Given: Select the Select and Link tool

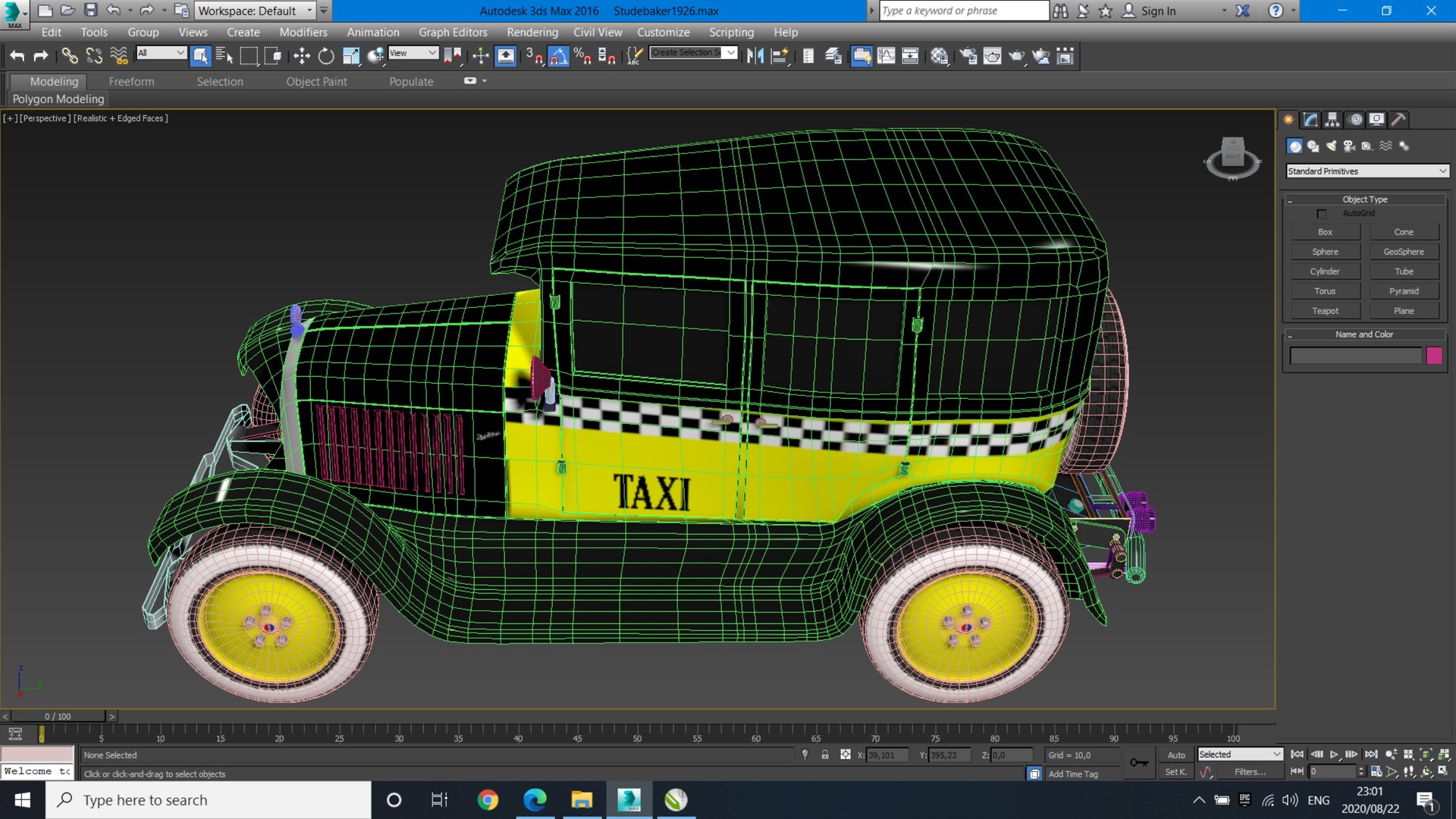Looking at the screenshot, I should pos(69,55).
